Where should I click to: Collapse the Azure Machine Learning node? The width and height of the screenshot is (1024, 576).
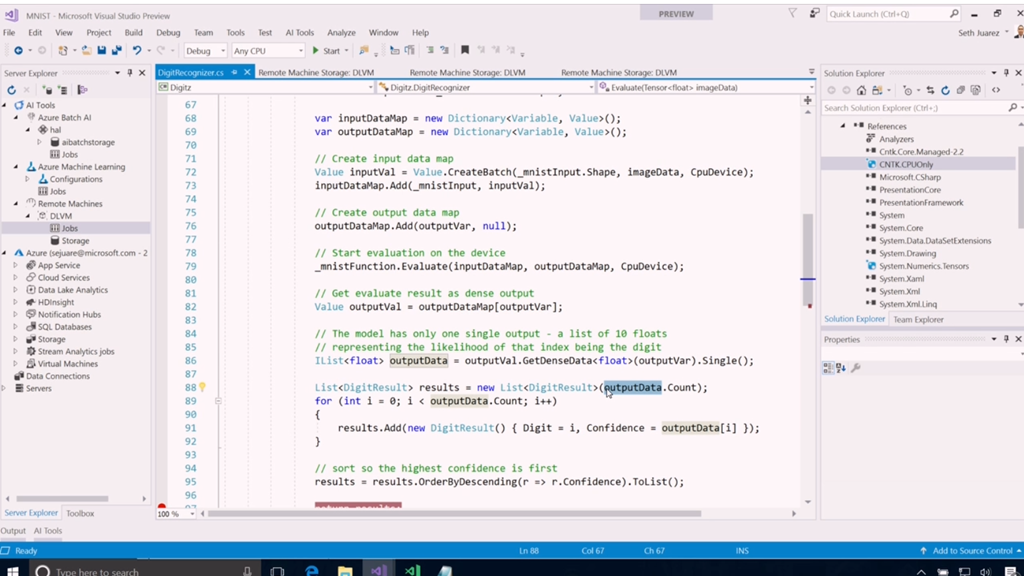(17, 167)
